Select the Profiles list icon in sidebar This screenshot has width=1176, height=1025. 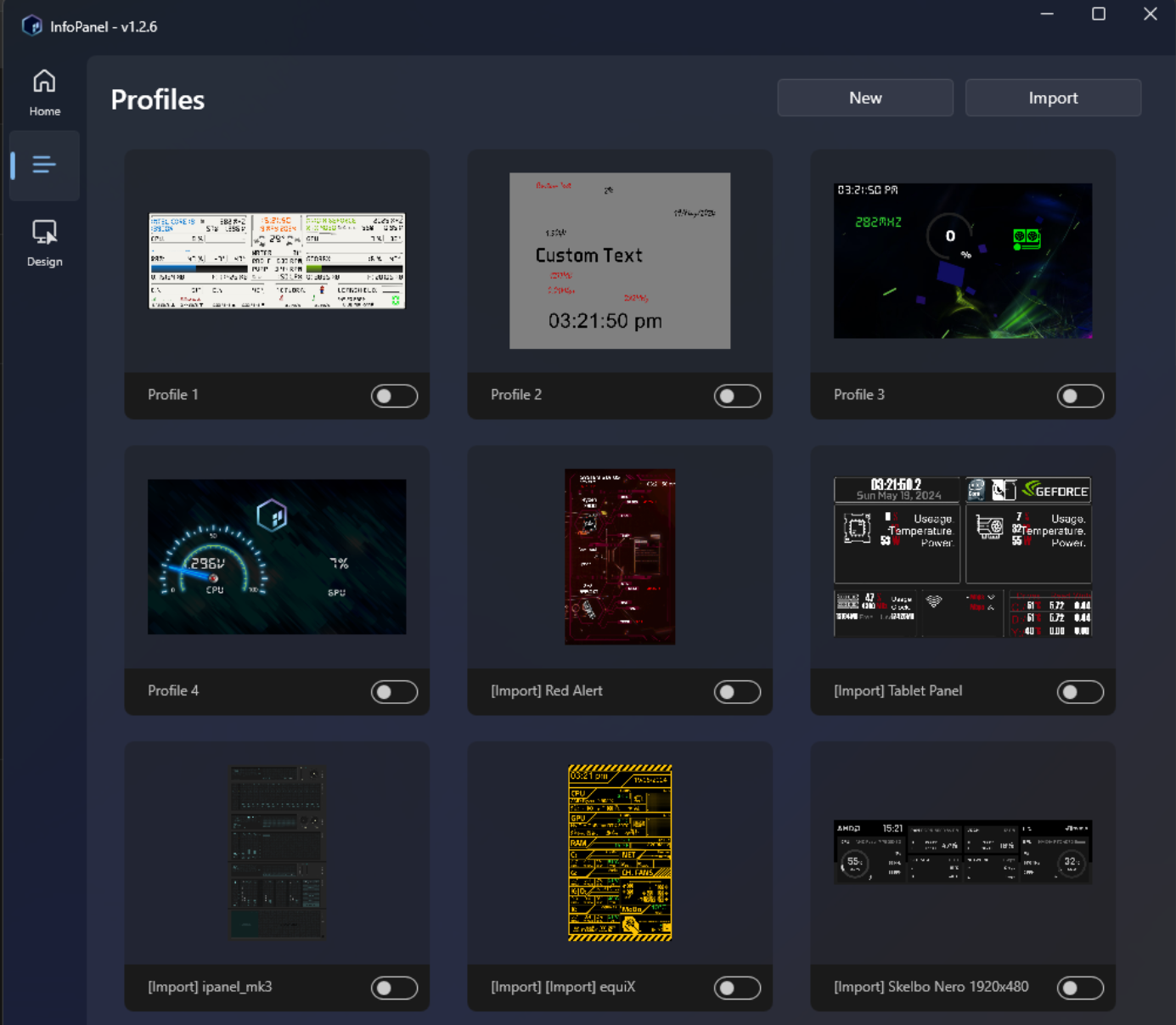44,165
